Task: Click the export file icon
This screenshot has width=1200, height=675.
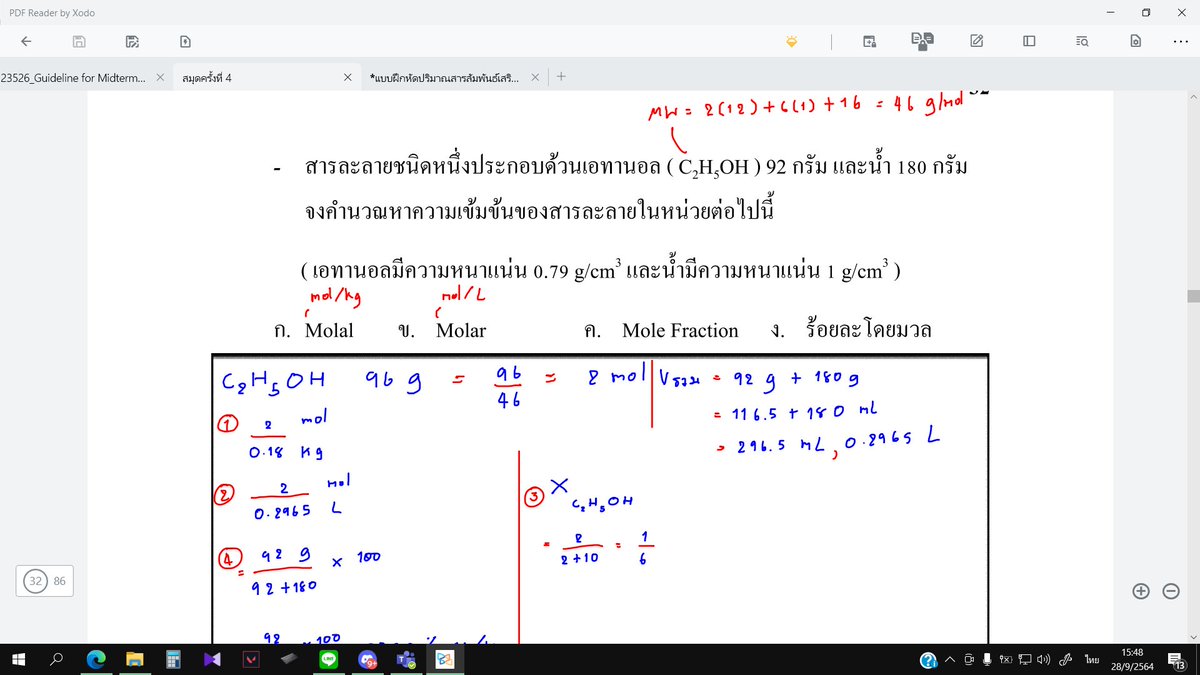Action: pyautogui.click(x=185, y=41)
